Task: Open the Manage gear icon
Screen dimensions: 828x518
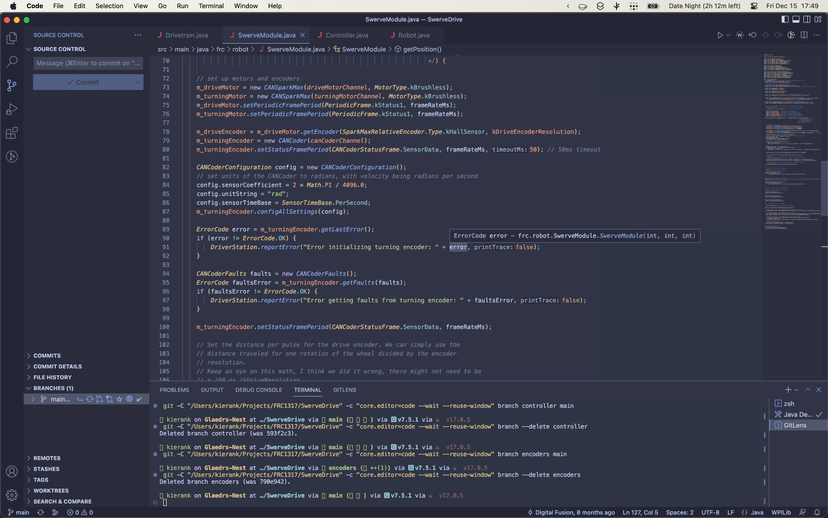Action: pyautogui.click(x=12, y=494)
